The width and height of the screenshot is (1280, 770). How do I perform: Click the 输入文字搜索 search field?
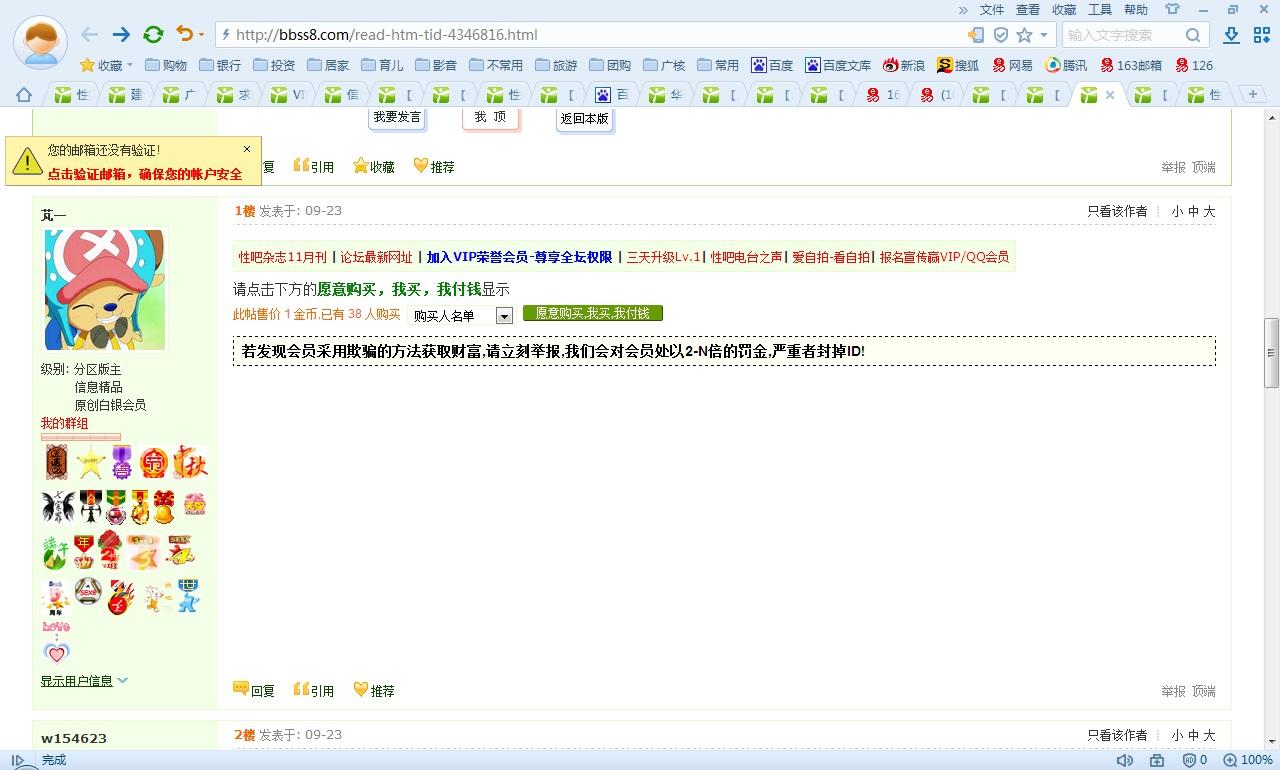click(1122, 35)
